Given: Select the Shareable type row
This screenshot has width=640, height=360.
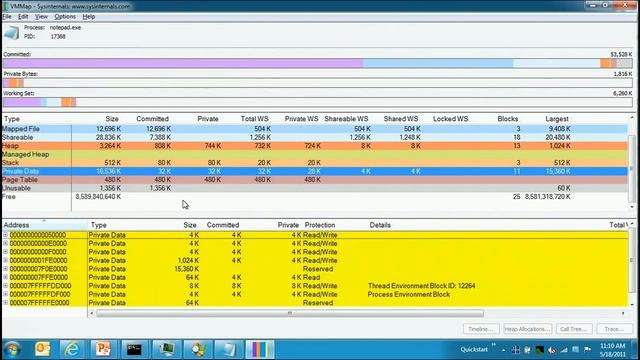Looking at the screenshot, I should (x=315, y=138).
